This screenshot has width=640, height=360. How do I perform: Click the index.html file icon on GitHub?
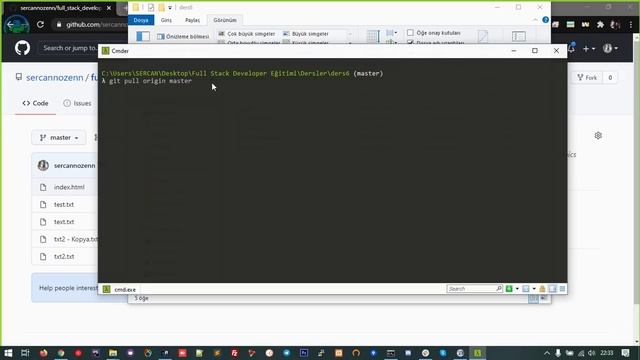click(x=43, y=187)
